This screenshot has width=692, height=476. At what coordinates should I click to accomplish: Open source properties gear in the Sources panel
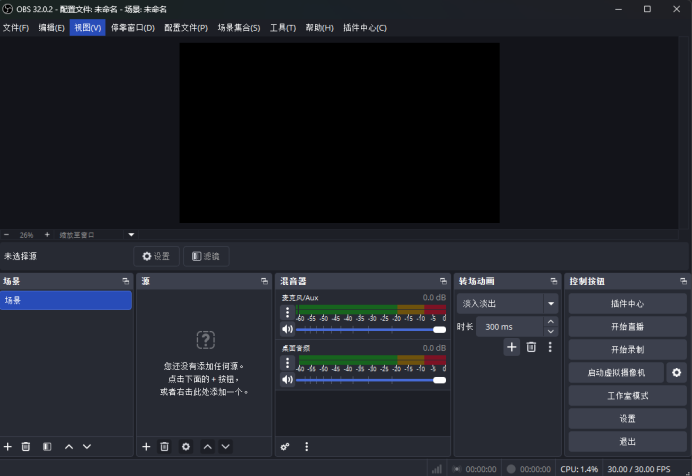pos(185,446)
